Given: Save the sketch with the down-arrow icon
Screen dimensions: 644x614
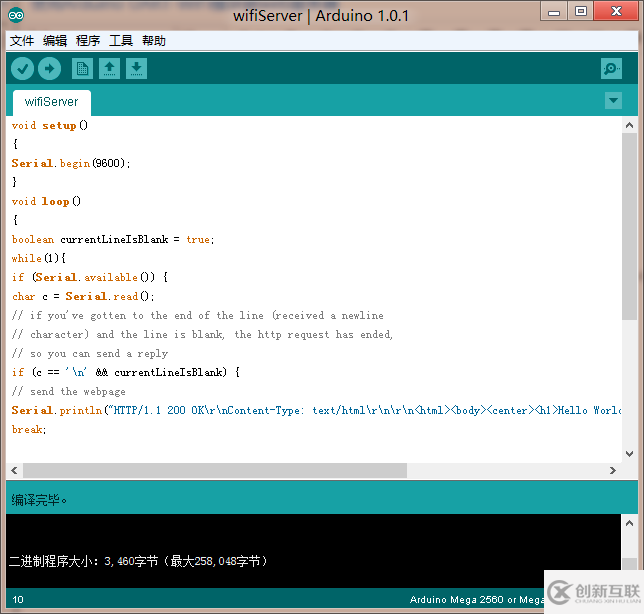Looking at the screenshot, I should tap(136, 69).
